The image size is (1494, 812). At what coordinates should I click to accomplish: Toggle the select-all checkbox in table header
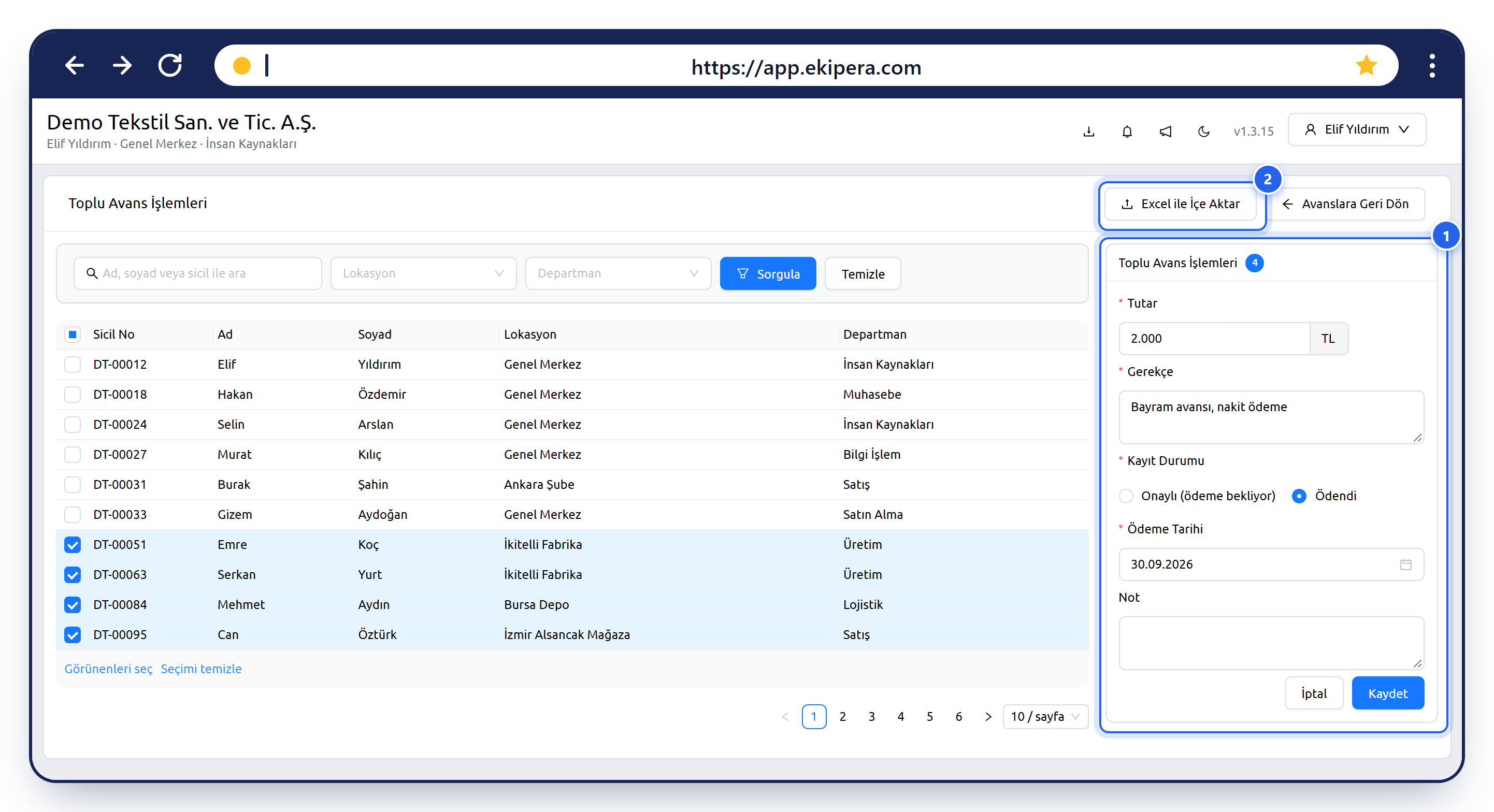[x=73, y=335]
